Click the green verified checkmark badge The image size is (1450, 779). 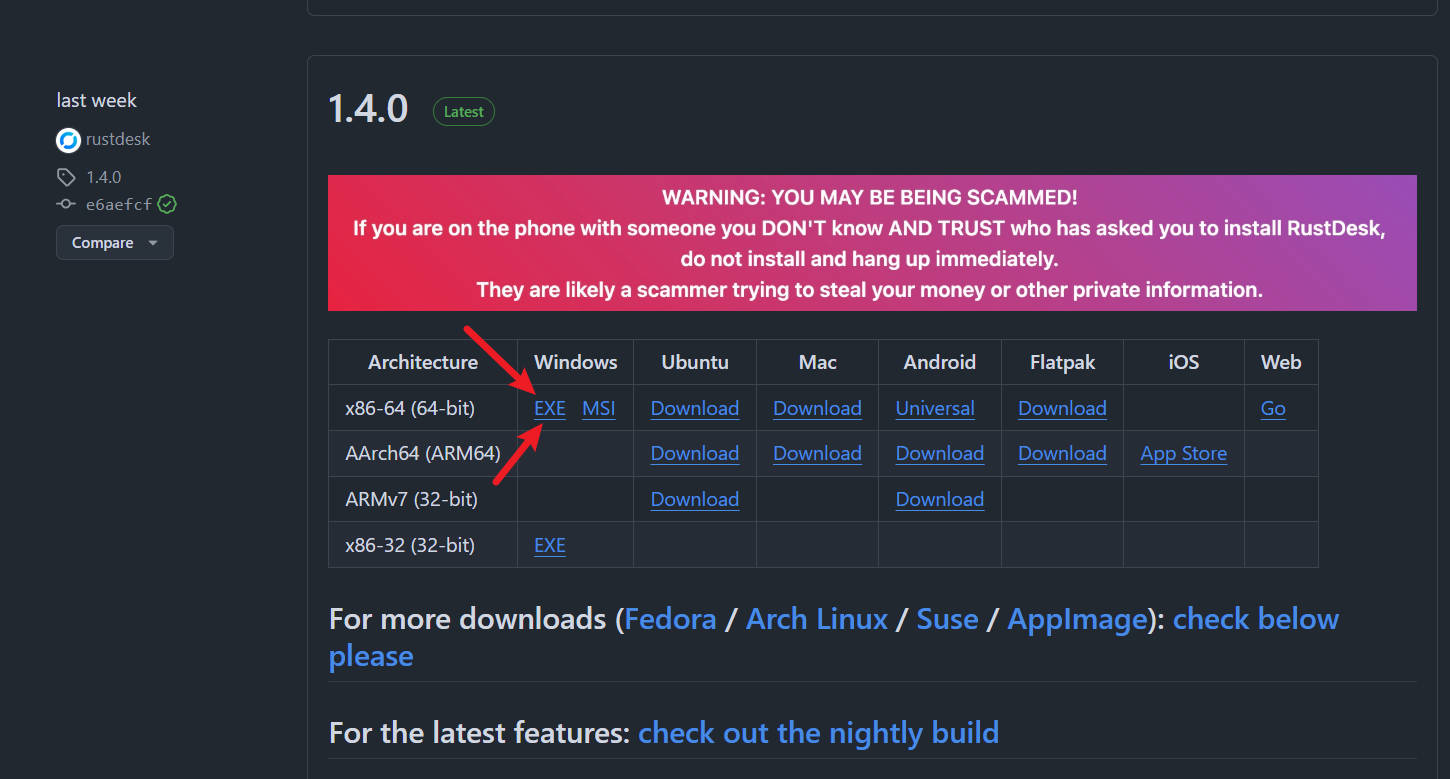pyautogui.click(x=167, y=204)
